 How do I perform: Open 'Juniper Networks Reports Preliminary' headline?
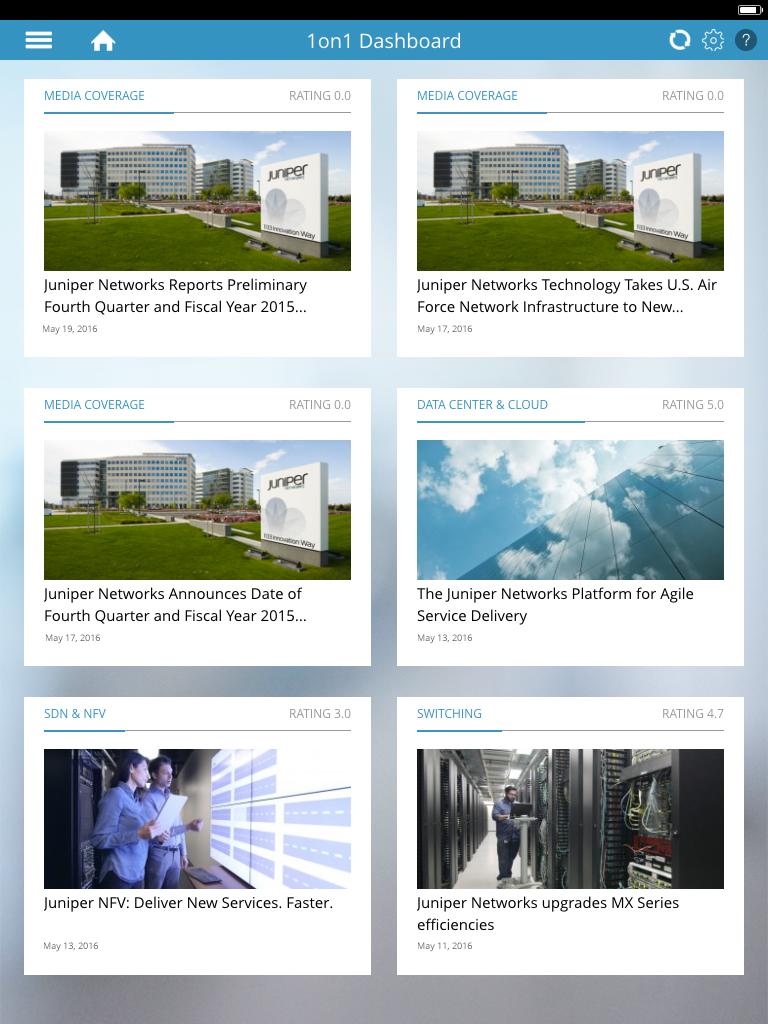point(175,296)
